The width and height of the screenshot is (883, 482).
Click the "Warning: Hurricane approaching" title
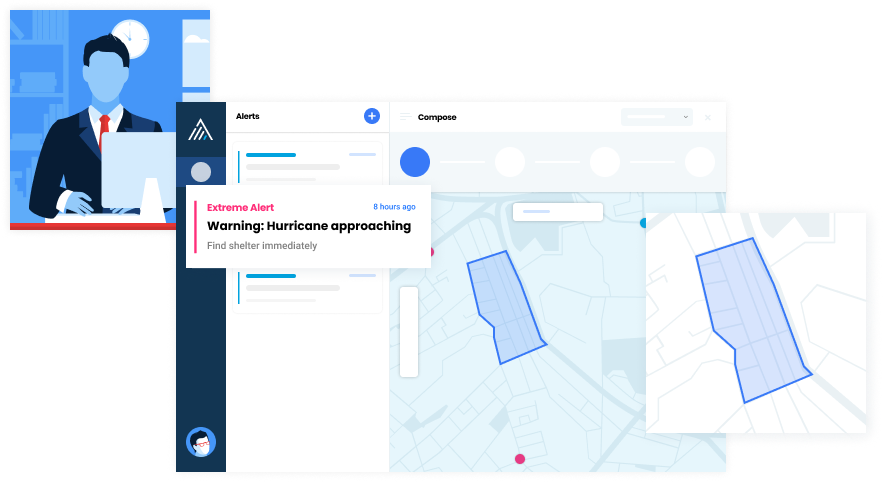(x=309, y=226)
